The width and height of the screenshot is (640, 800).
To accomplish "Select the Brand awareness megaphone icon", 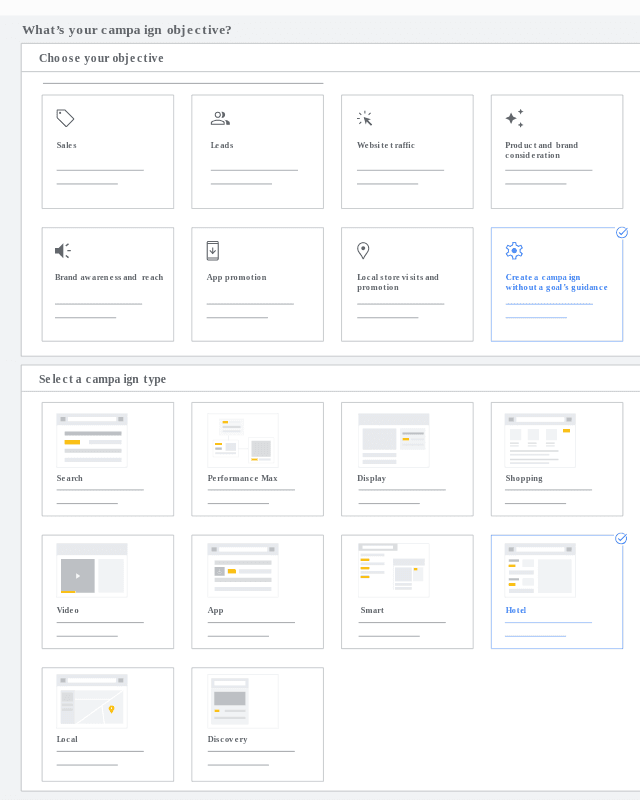I will coord(63,251).
